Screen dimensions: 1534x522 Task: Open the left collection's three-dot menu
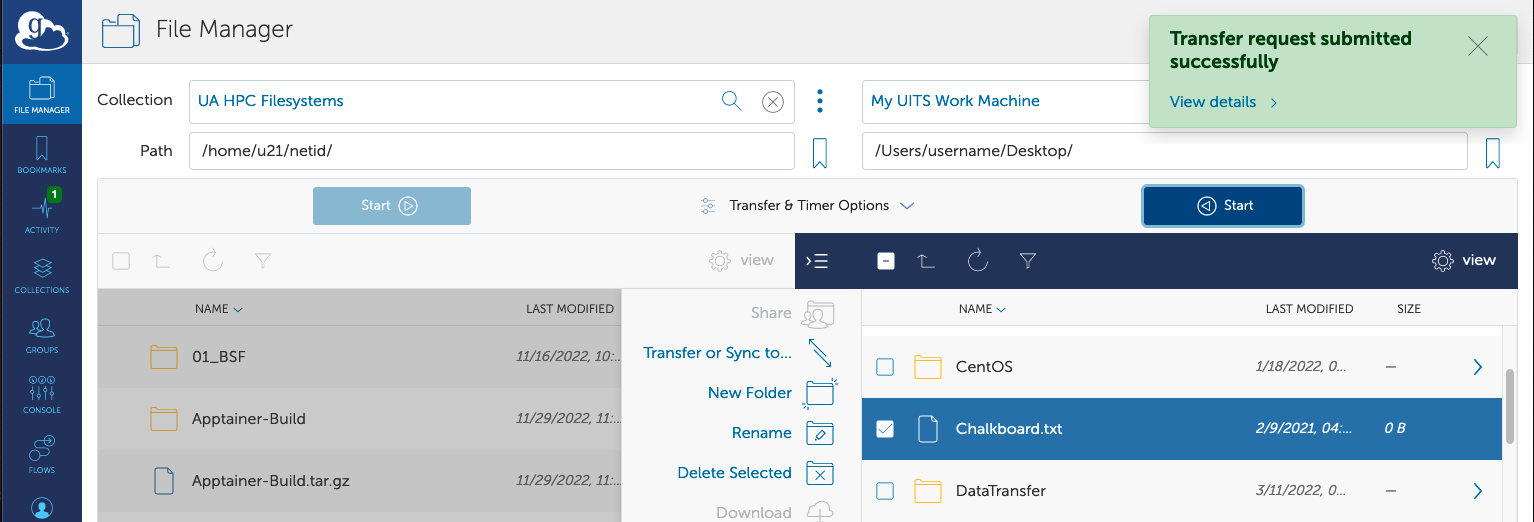[820, 100]
